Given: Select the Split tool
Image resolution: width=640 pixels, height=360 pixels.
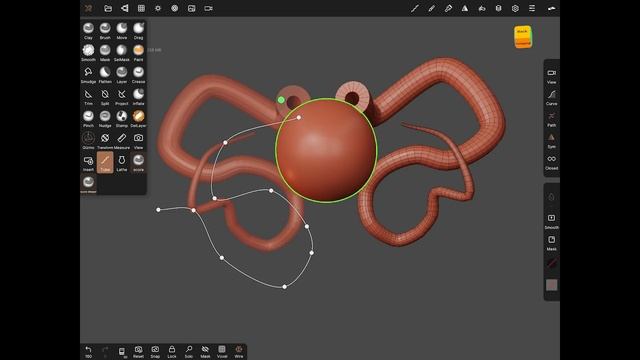Looking at the screenshot, I should (105, 97).
